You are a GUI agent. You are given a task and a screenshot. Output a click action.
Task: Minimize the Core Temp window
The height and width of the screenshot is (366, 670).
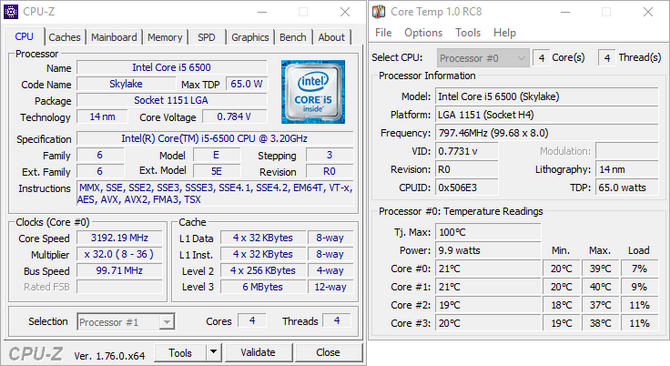565,12
